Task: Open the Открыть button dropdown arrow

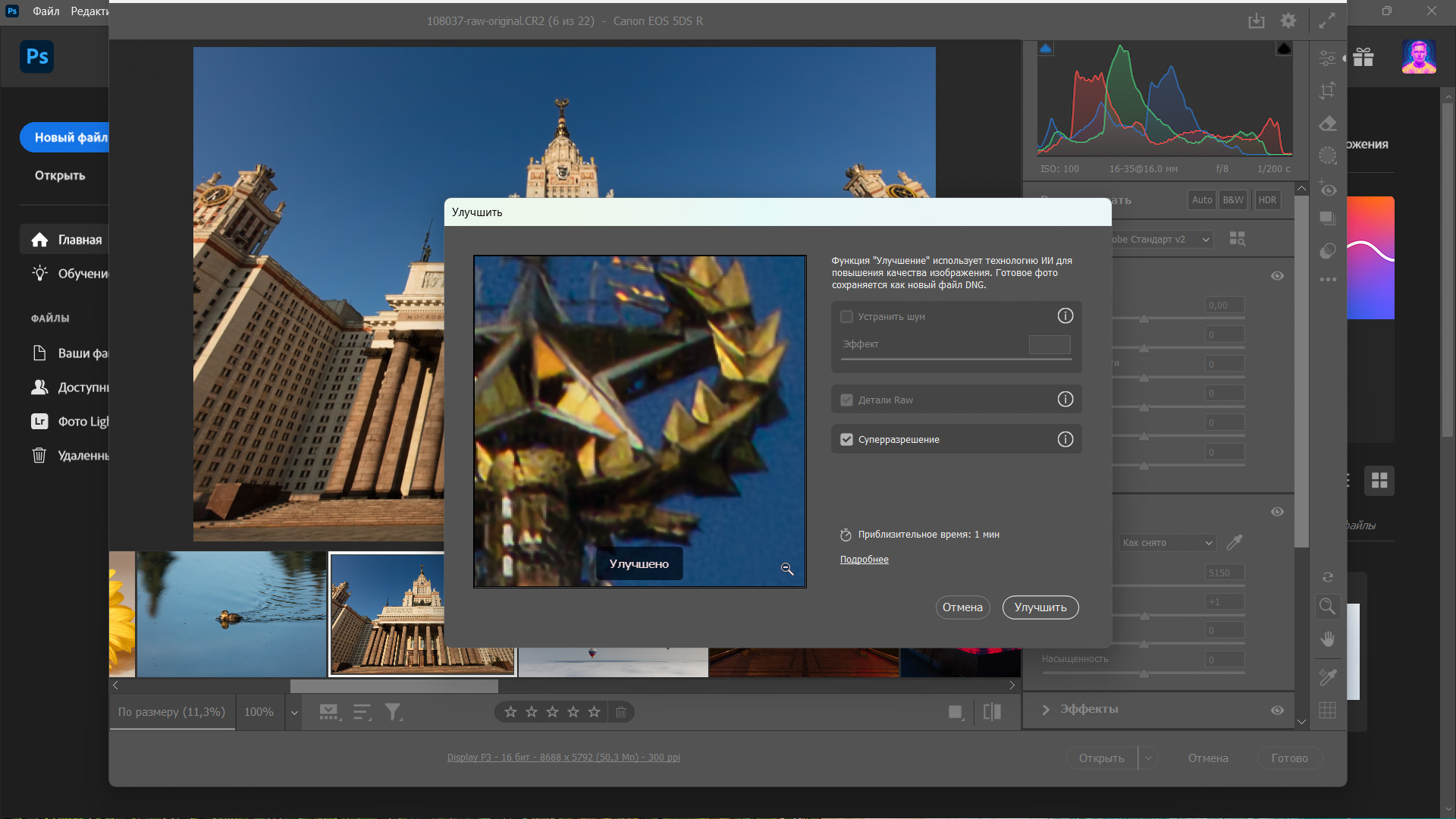Action: coord(1148,758)
